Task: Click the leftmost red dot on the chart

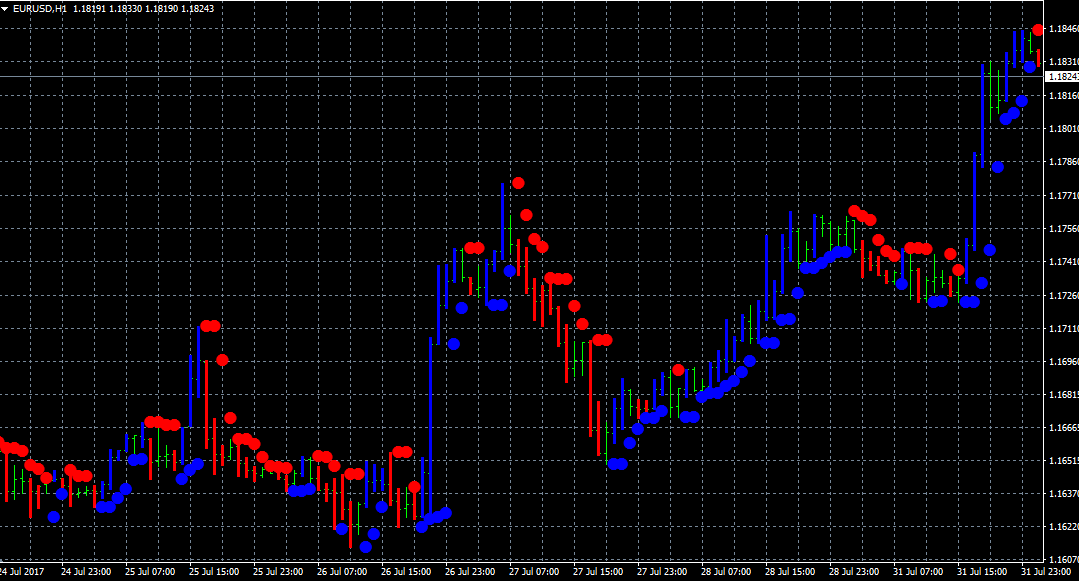Action: 2,444
